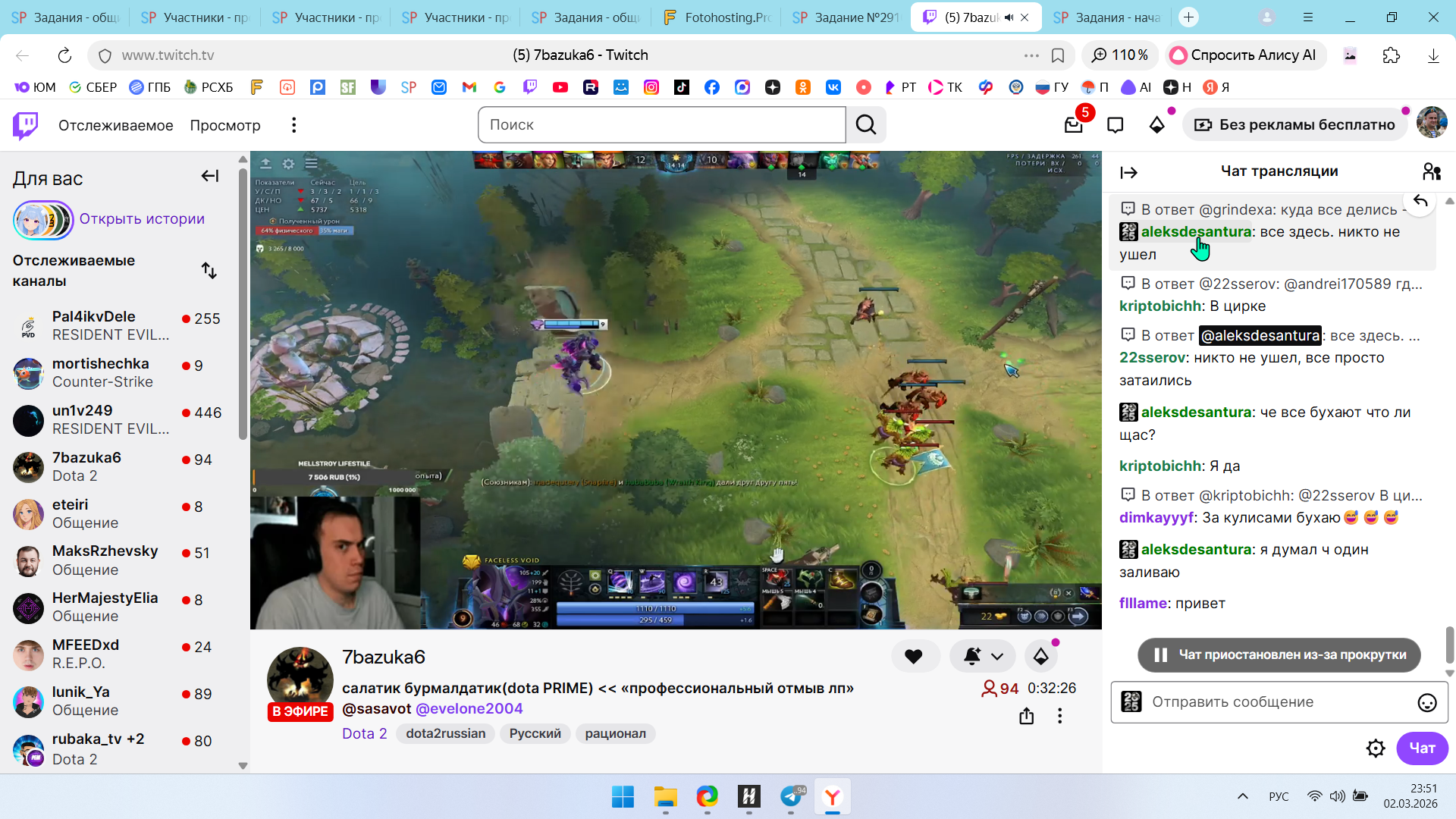Click the chat paused due to scroll bar
Image resolution: width=1456 pixels, height=819 pixels.
(1279, 655)
